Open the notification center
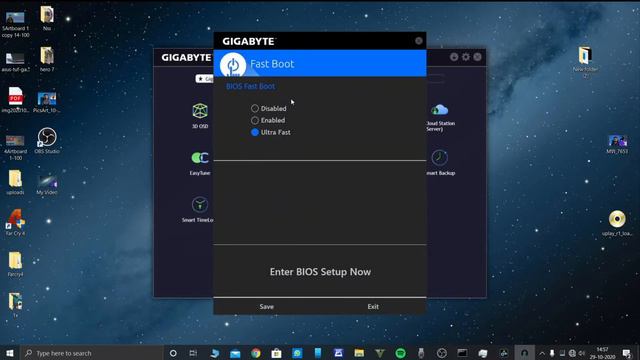This screenshot has height=360, width=640. pos(627,353)
